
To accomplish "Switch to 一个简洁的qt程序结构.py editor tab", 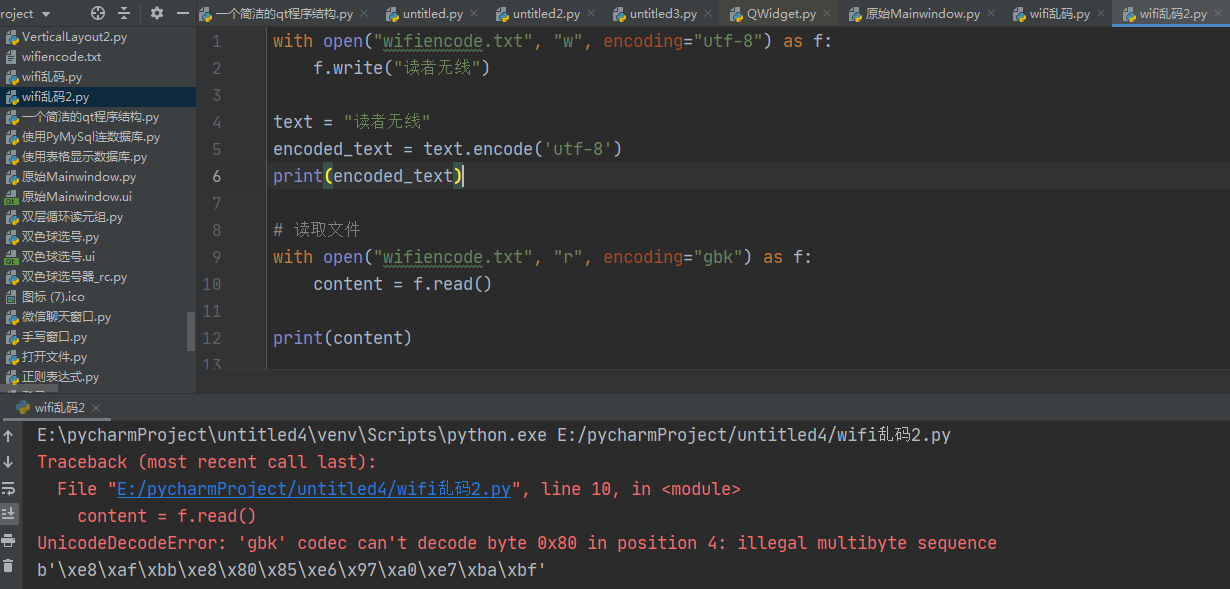I will pos(284,14).
